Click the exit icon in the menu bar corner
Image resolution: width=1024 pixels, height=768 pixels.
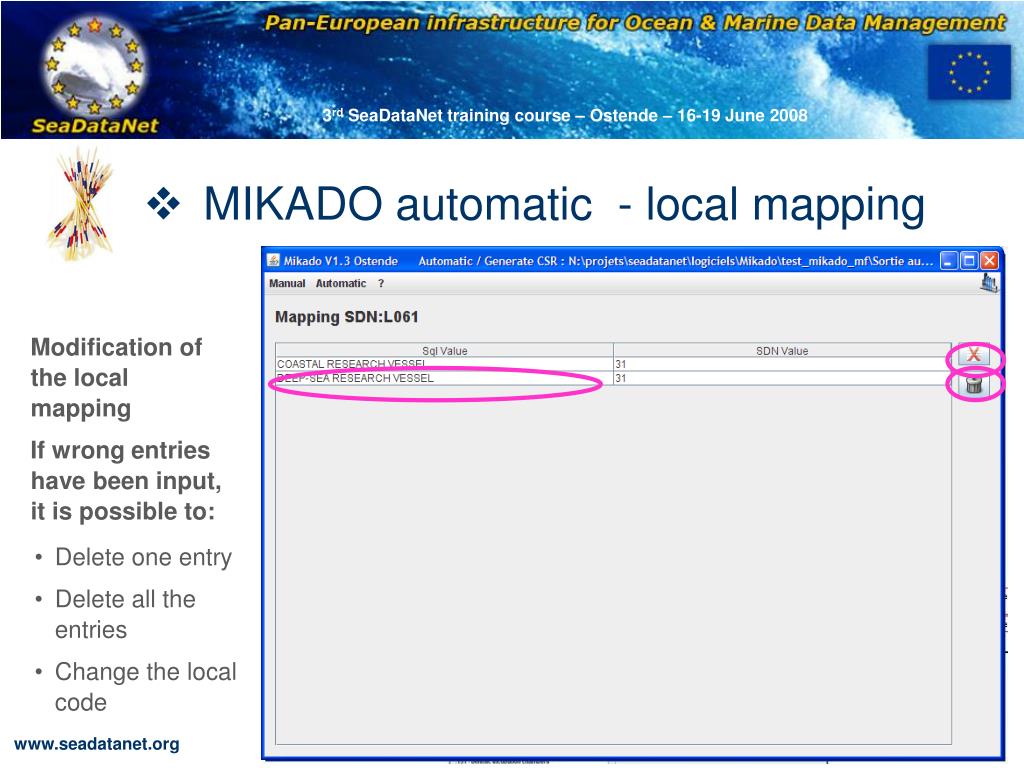[x=989, y=283]
